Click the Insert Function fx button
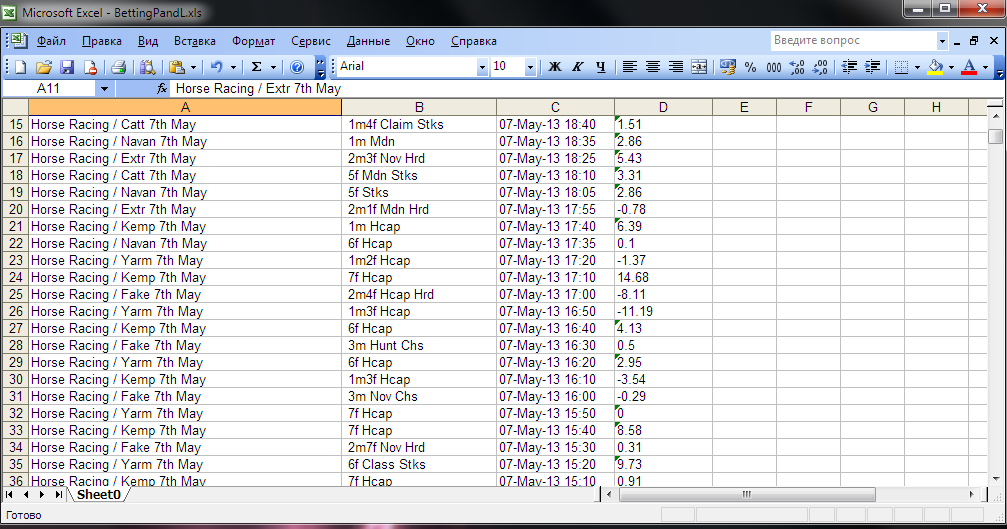1007x529 pixels. (x=162, y=89)
